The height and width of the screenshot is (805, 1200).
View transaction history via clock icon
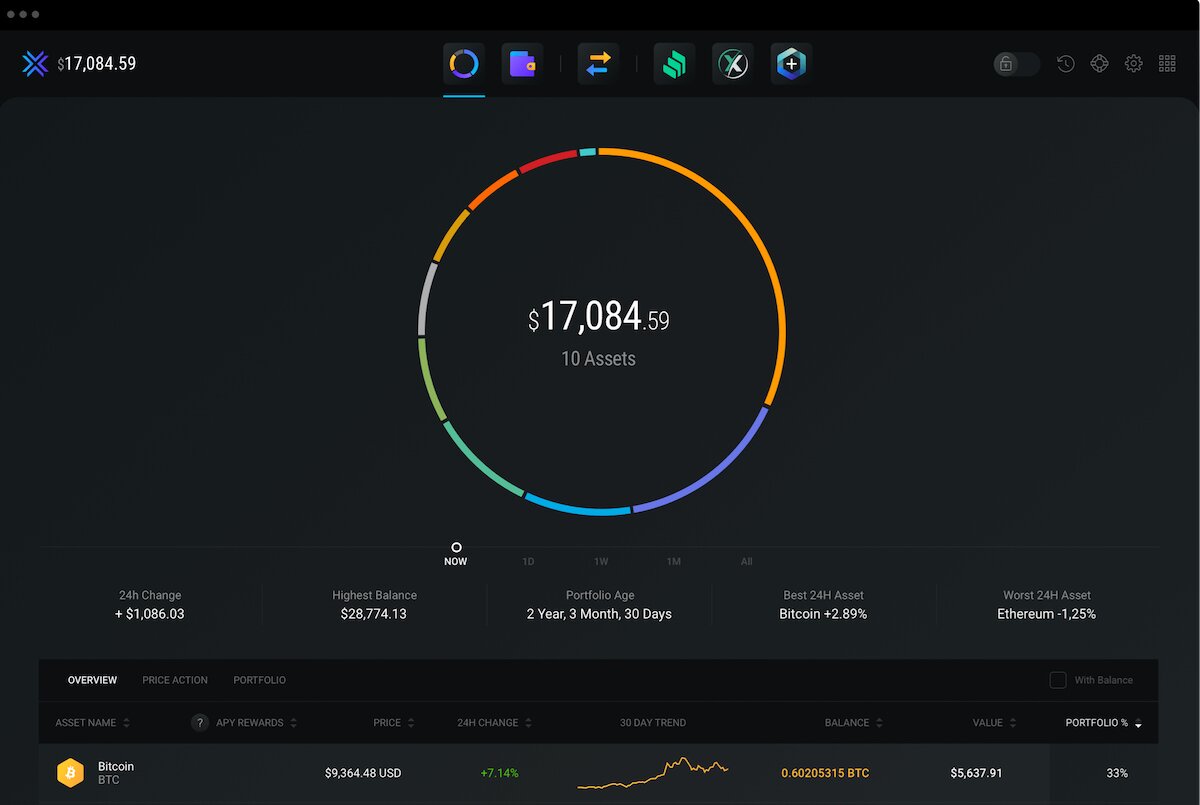1065,63
